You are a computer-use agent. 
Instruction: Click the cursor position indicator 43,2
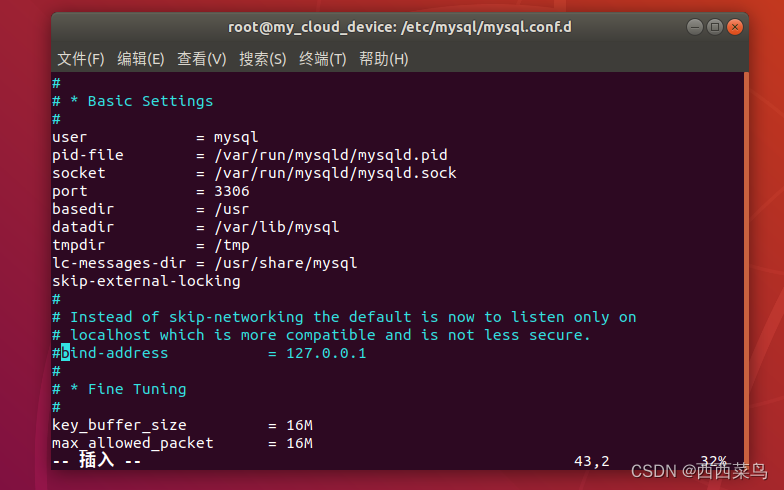click(592, 461)
